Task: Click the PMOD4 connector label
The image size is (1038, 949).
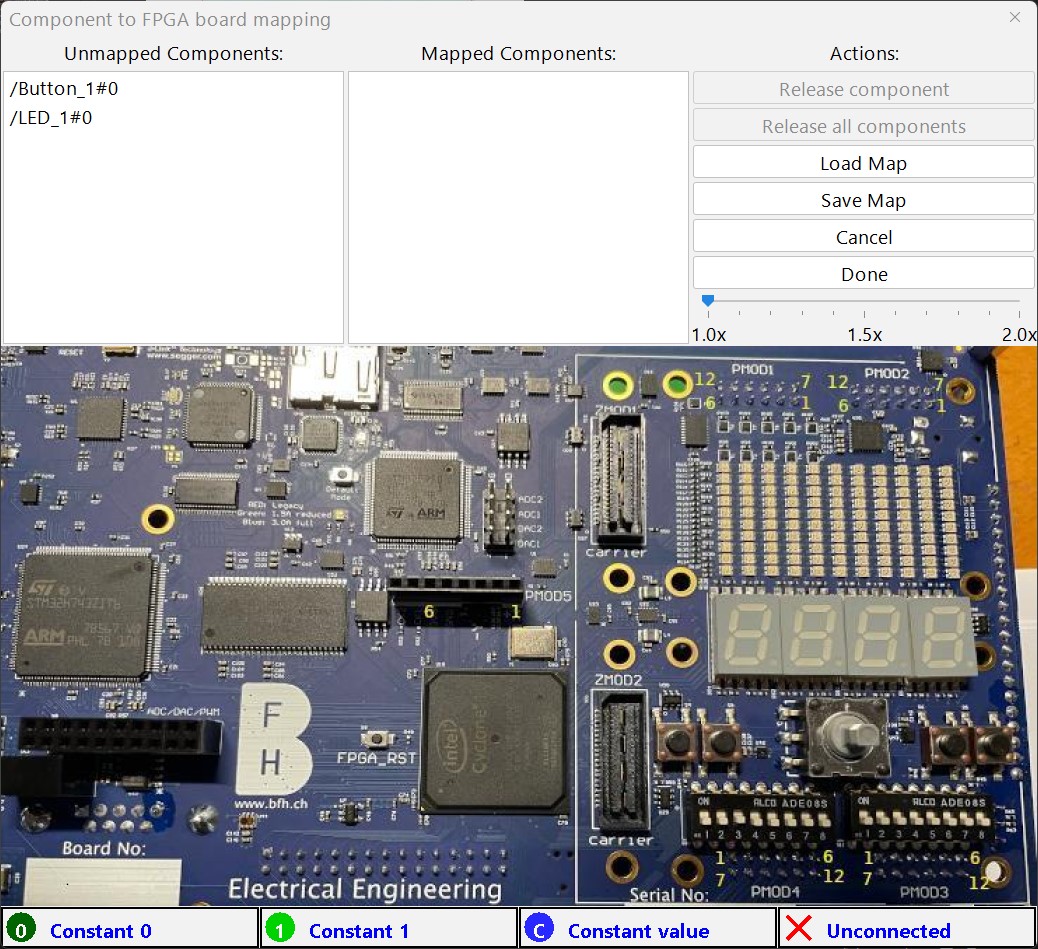Action: [x=775, y=892]
